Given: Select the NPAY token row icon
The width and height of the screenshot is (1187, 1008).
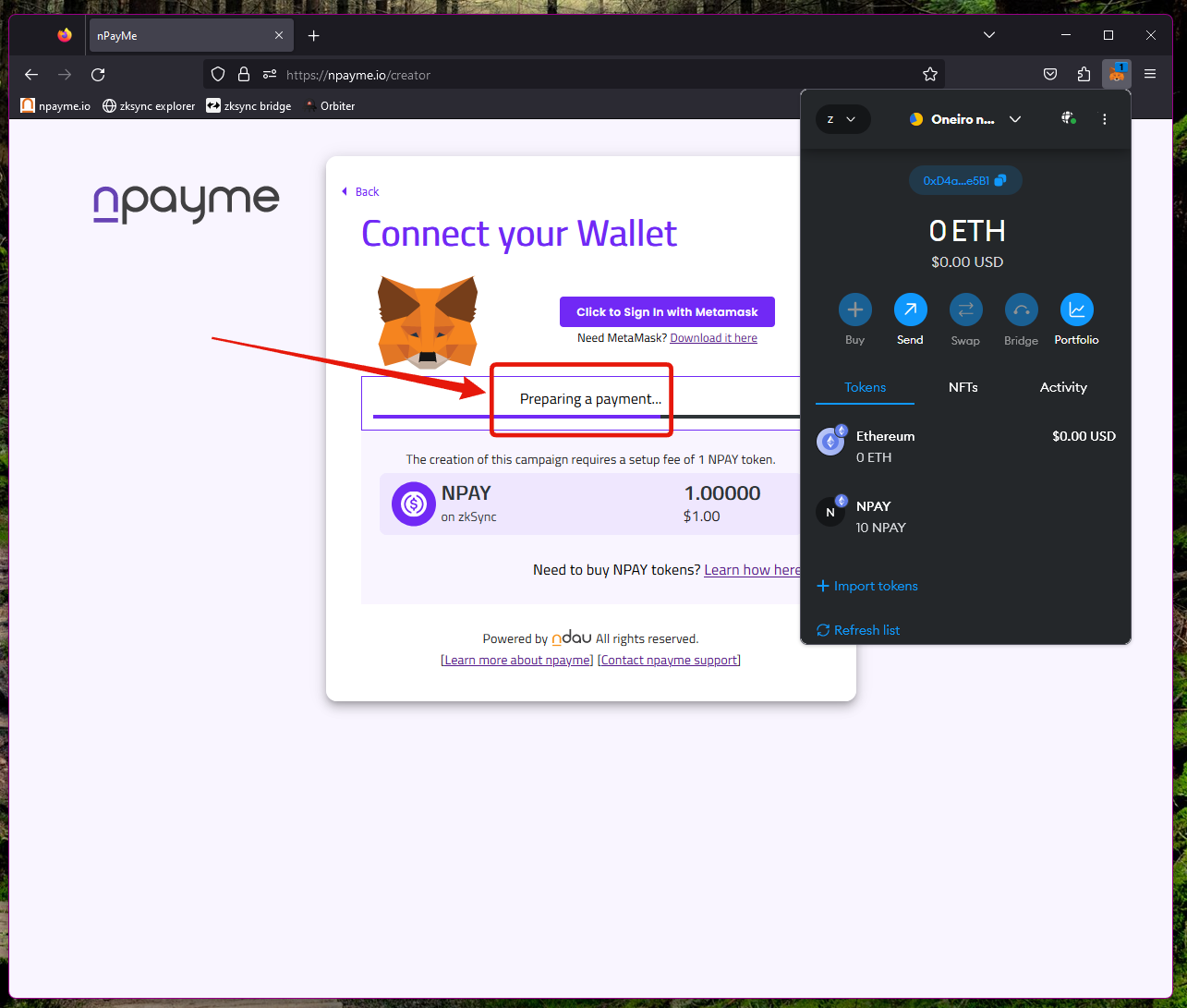Looking at the screenshot, I should click(831, 511).
